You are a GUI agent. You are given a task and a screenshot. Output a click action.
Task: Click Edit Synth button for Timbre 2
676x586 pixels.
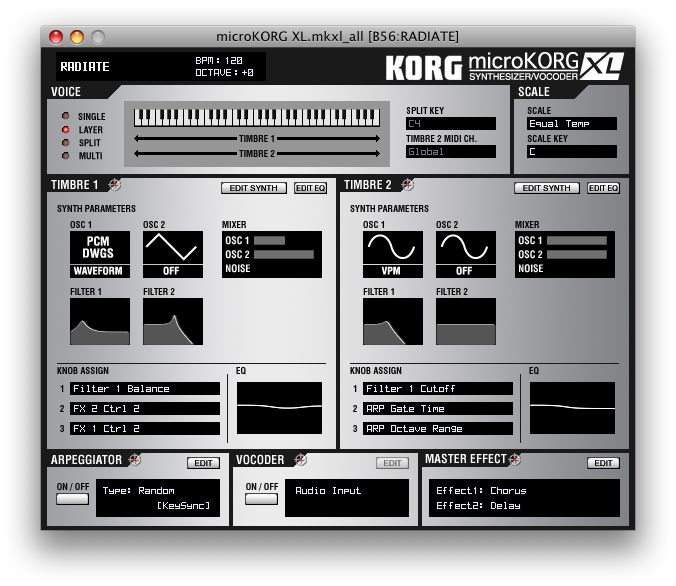click(x=547, y=188)
